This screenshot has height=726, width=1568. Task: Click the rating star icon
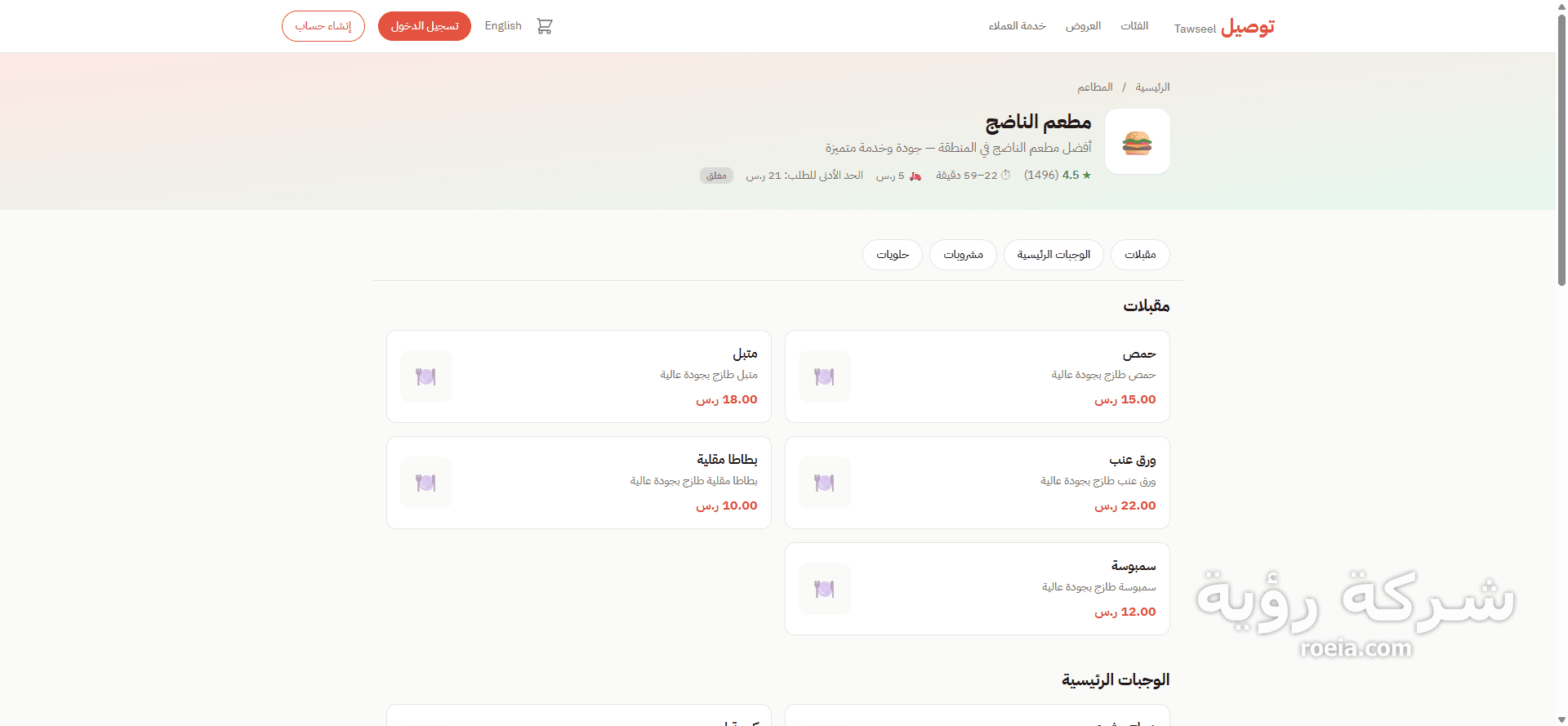point(1086,175)
